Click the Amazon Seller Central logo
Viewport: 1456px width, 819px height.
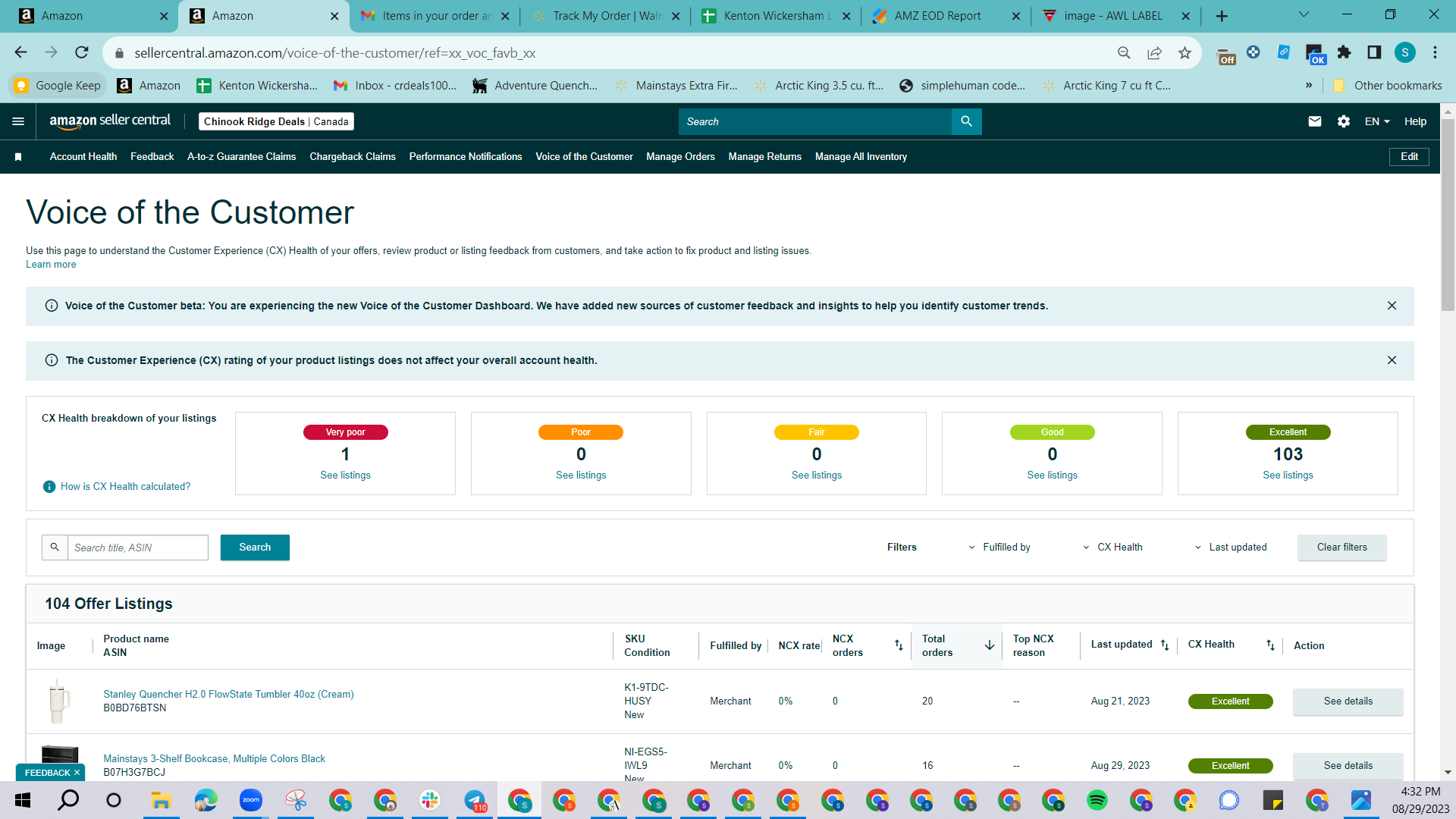click(110, 121)
